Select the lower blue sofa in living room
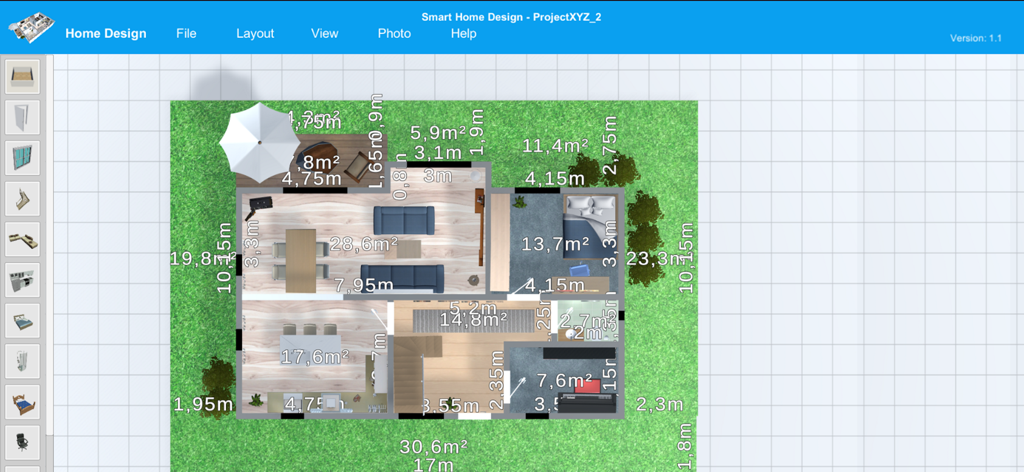1024x472 pixels. (x=404, y=278)
